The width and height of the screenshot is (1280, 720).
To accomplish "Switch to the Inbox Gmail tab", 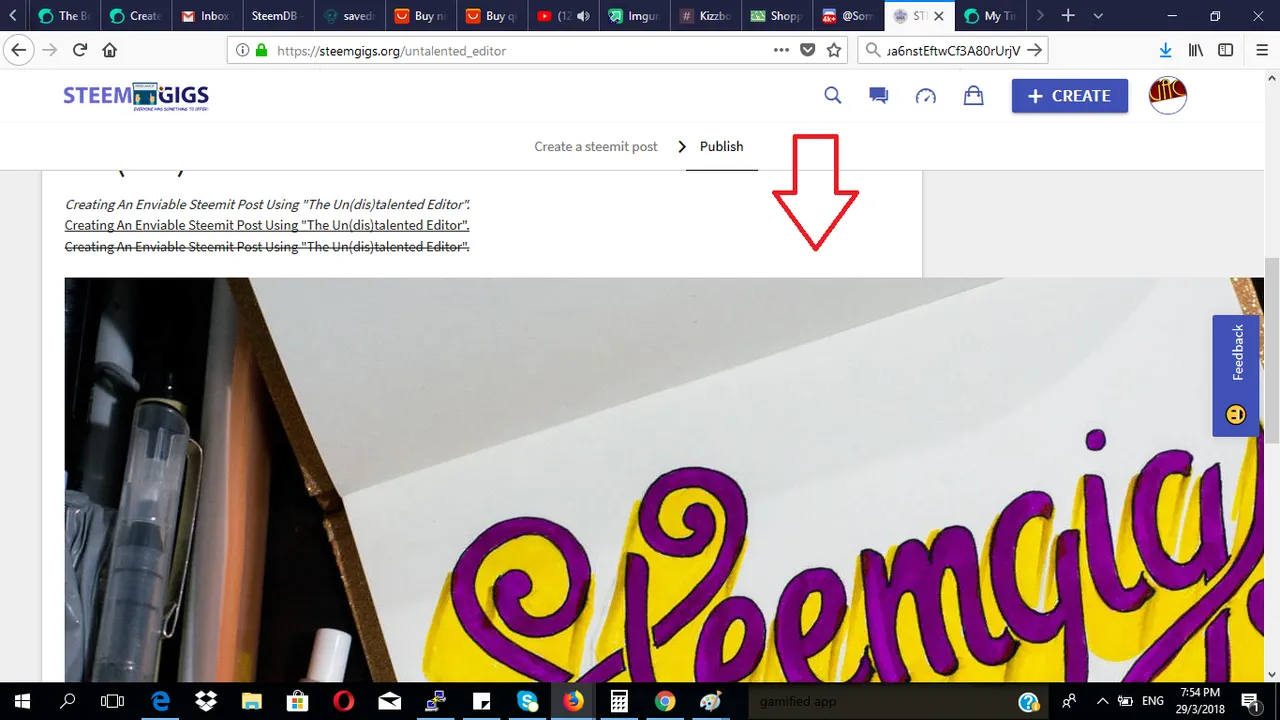I will pos(206,16).
